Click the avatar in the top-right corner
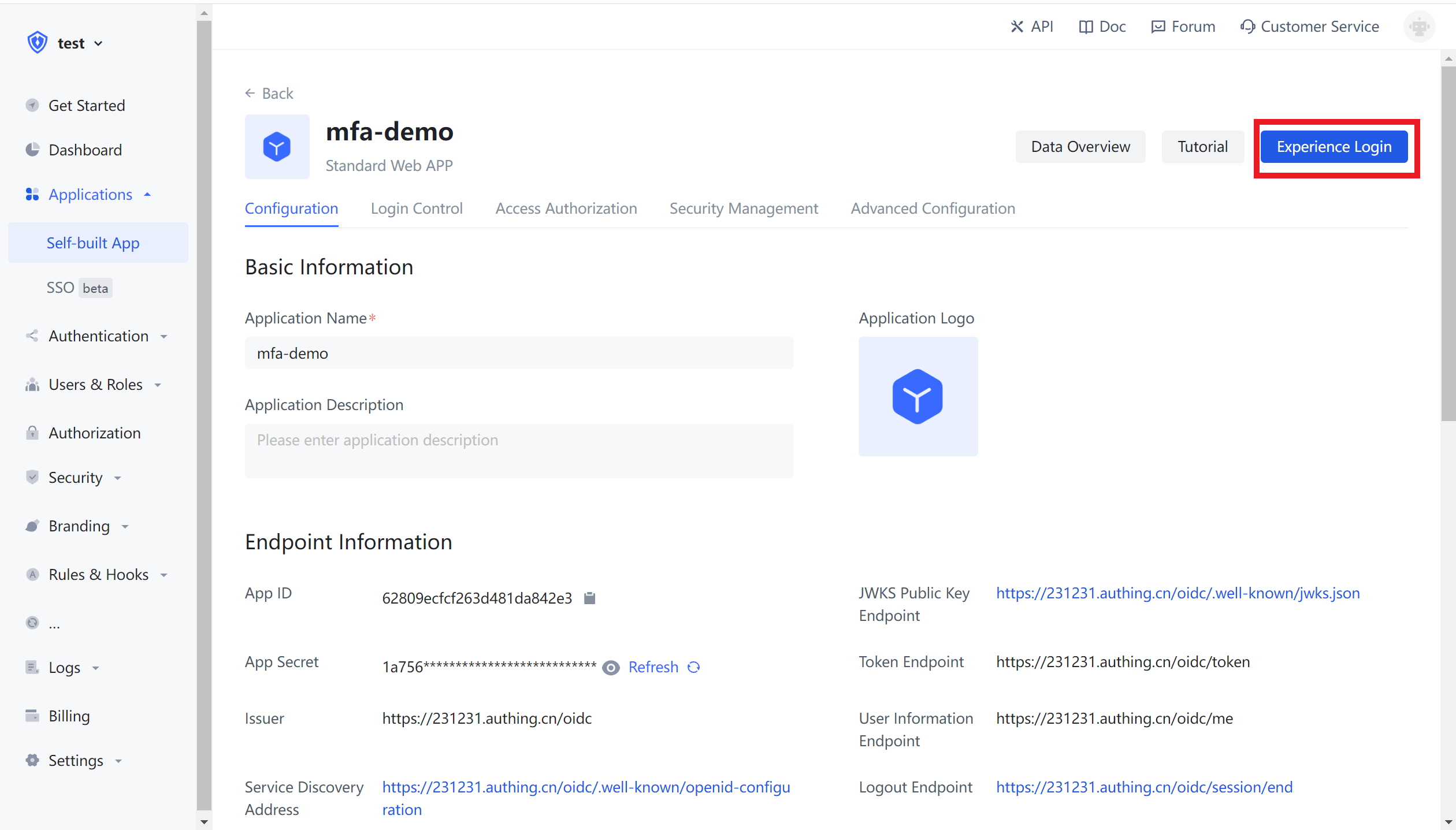 (1420, 27)
